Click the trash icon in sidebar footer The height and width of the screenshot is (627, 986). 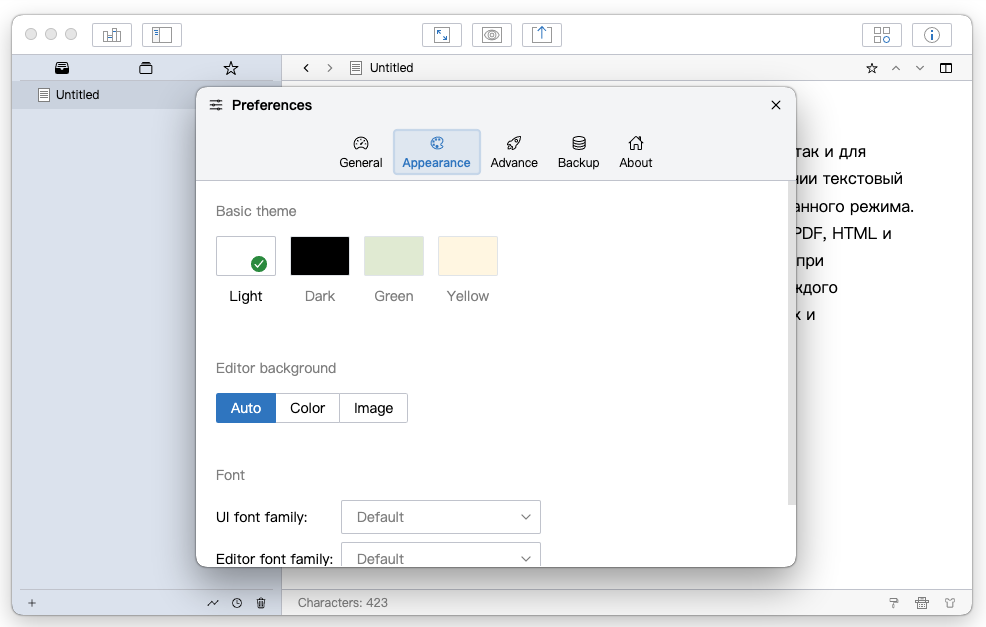point(261,603)
